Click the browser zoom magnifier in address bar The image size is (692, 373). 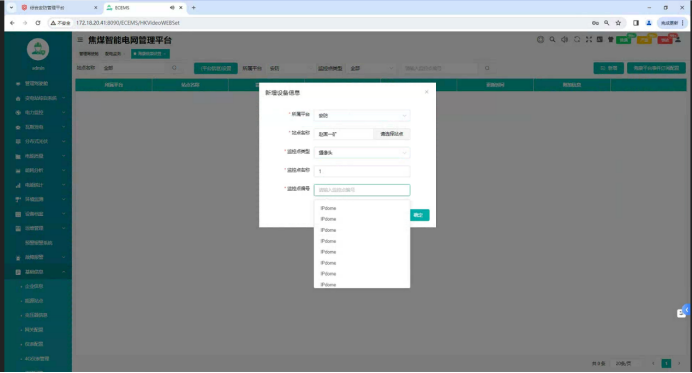pos(607,23)
